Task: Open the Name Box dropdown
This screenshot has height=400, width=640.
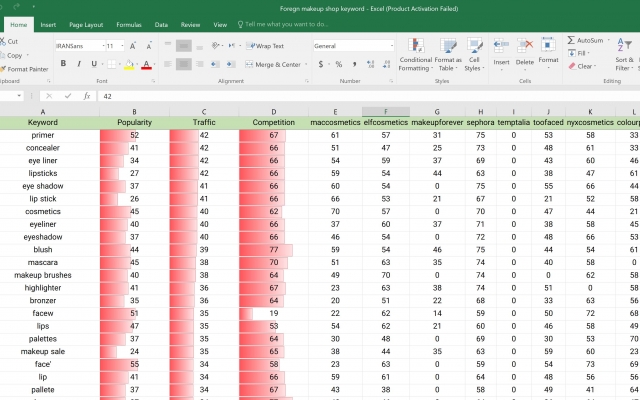Action: click(x=19, y=96)
